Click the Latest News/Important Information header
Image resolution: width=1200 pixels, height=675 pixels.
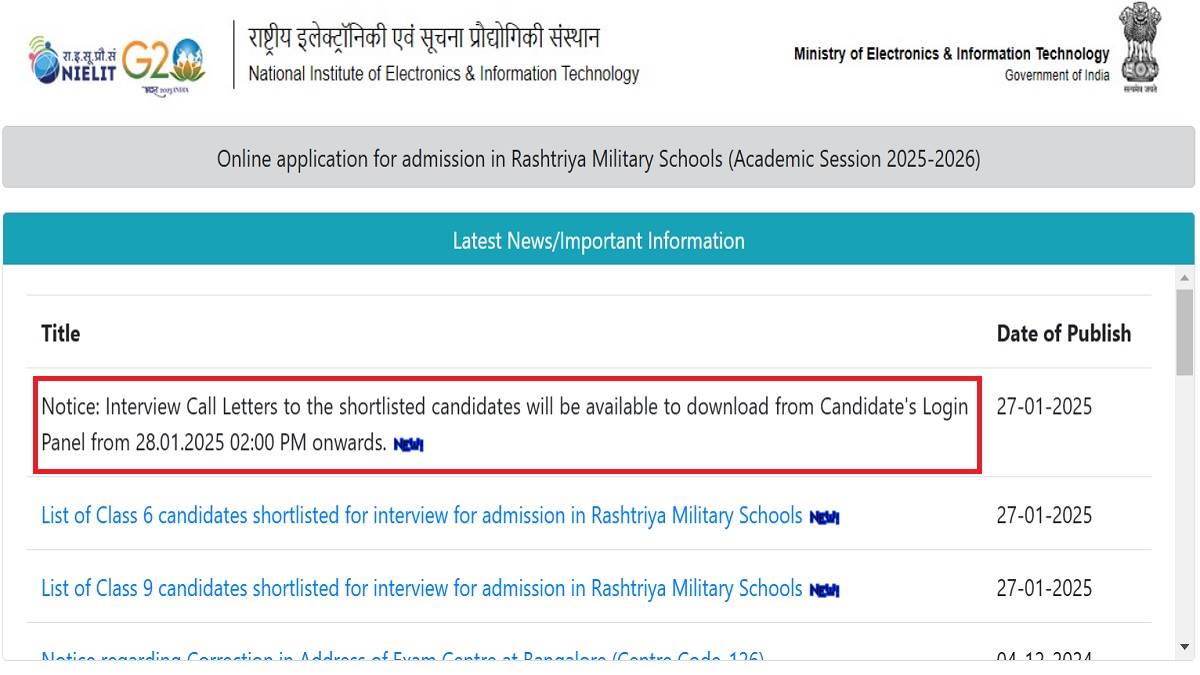598,241
